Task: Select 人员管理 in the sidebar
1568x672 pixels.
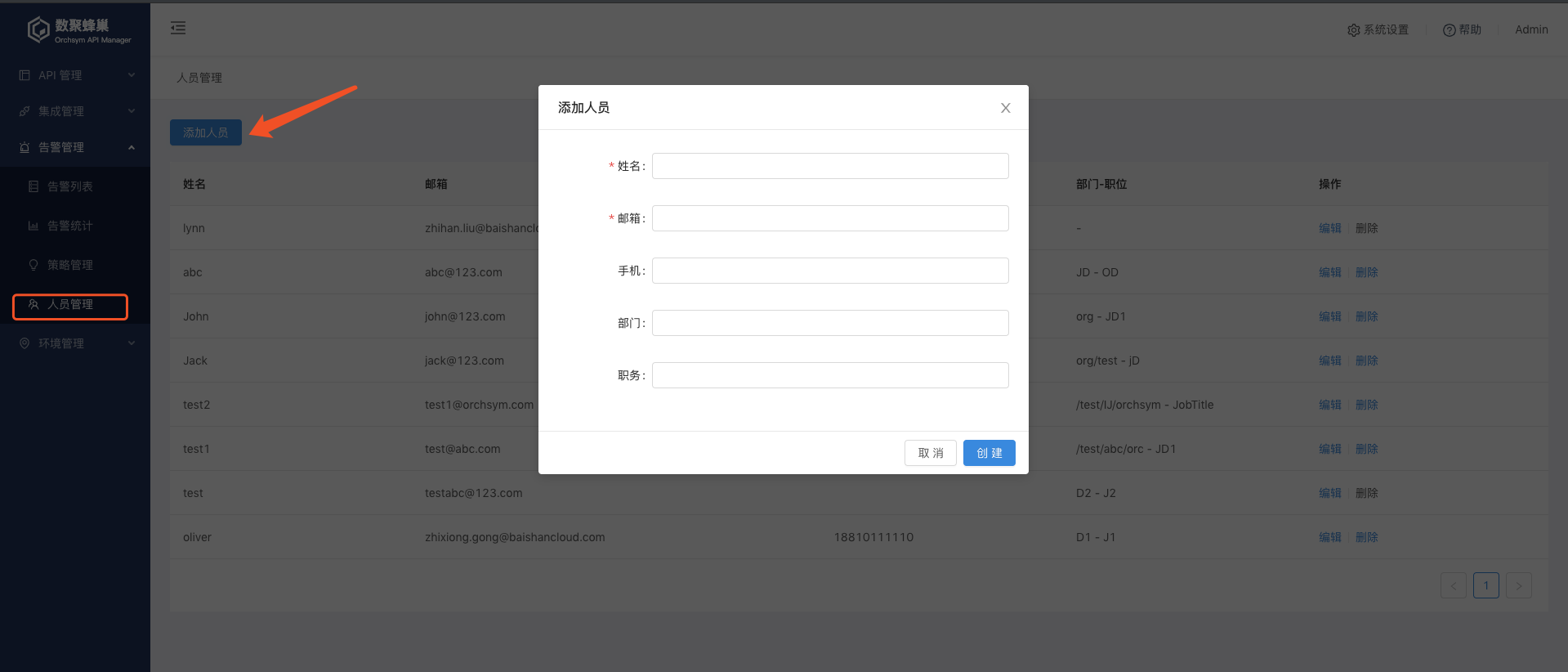Action: coord(69,305)
